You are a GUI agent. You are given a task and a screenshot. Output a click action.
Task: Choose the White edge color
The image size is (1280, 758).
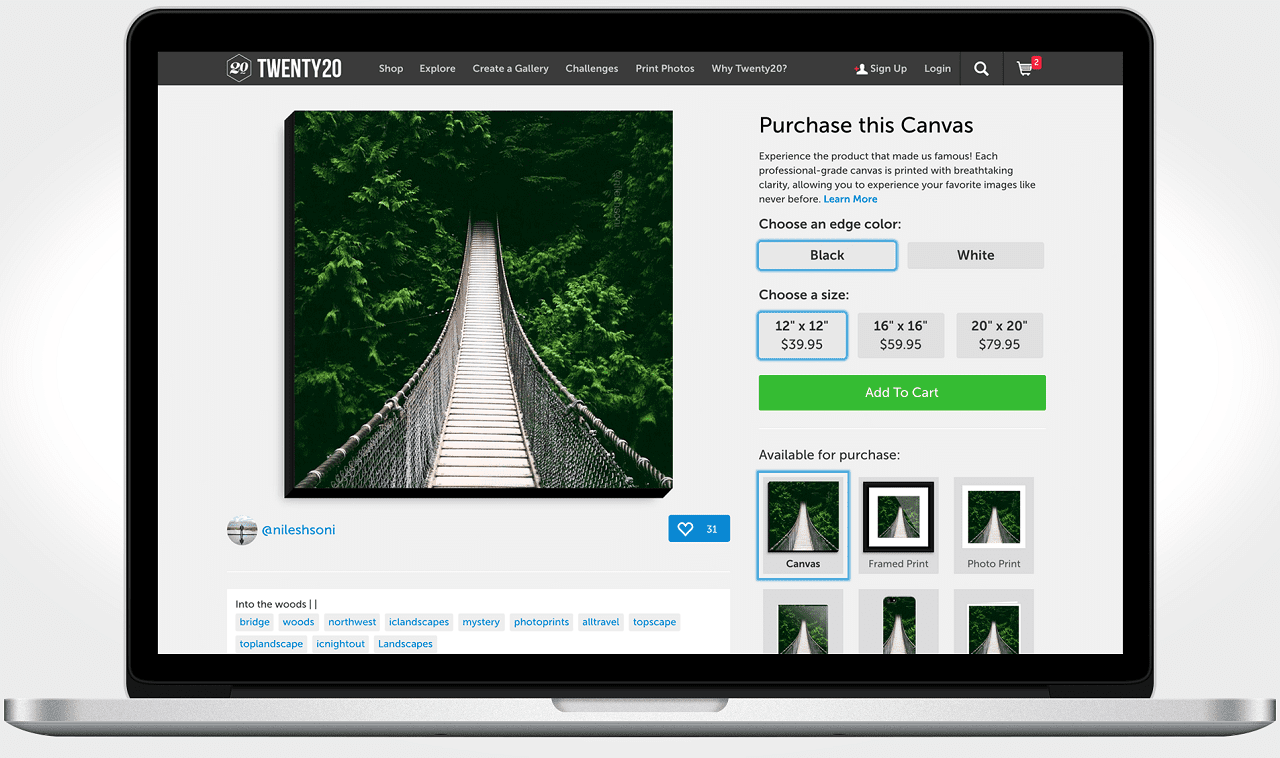pyautogui.click(x=975, y=255)
